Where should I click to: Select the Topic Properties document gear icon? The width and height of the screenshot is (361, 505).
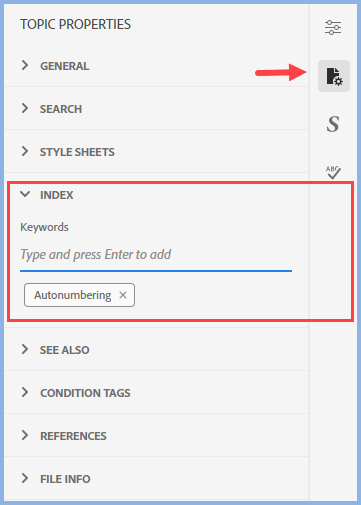[x=334, y=76]
